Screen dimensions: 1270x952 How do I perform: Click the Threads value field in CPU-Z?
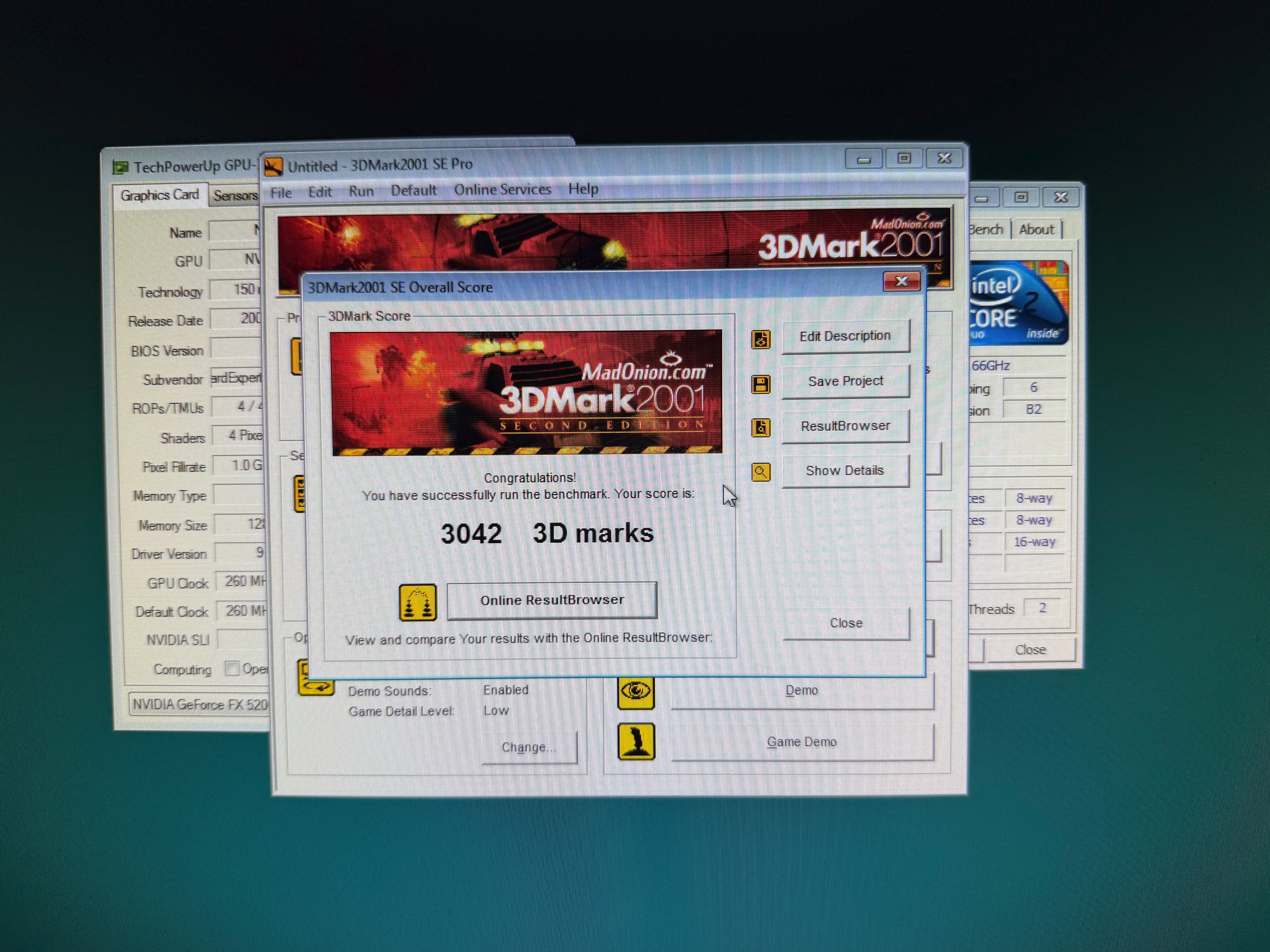(1043, 608)
